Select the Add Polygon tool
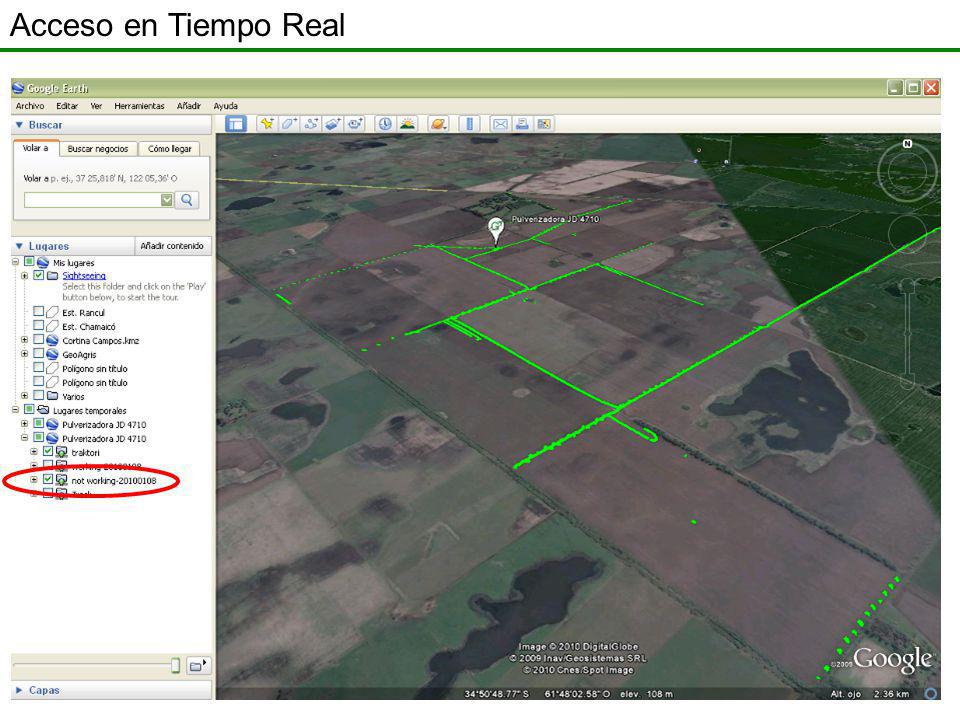960x720 pixels. [288, 124]
